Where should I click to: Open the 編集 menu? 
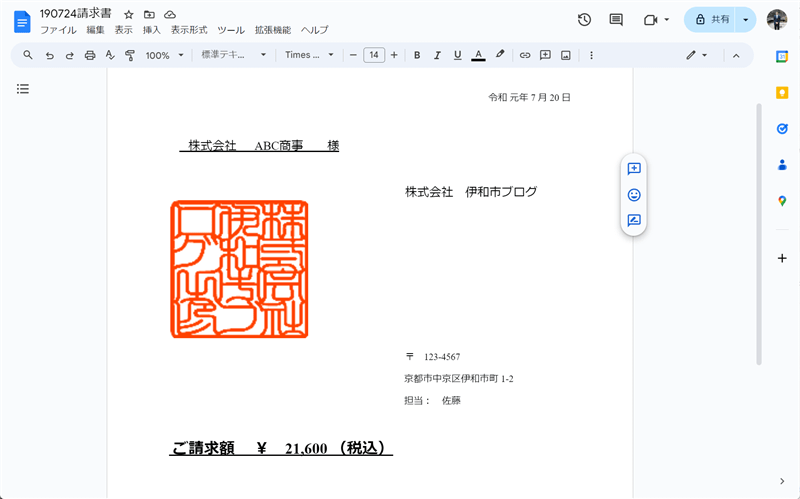(95, 30)
